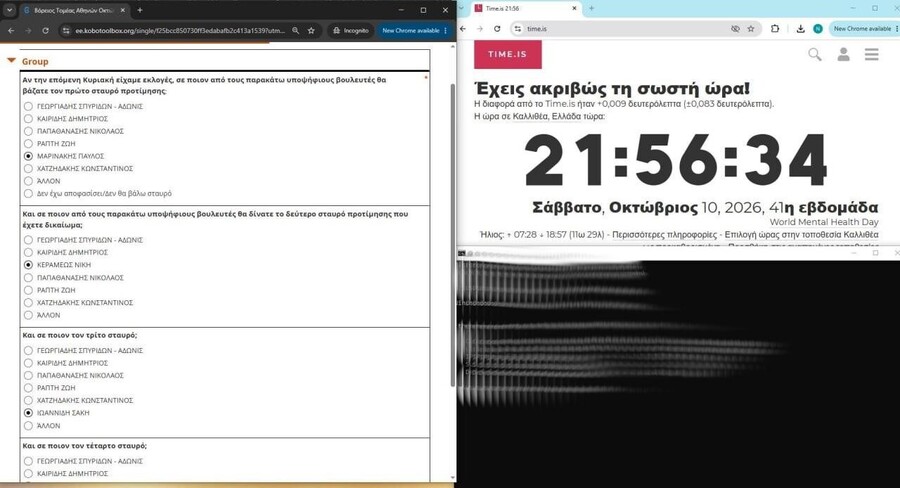Reload the Time.is page
The width and height of the screenshot is (900, 488).
497,29
